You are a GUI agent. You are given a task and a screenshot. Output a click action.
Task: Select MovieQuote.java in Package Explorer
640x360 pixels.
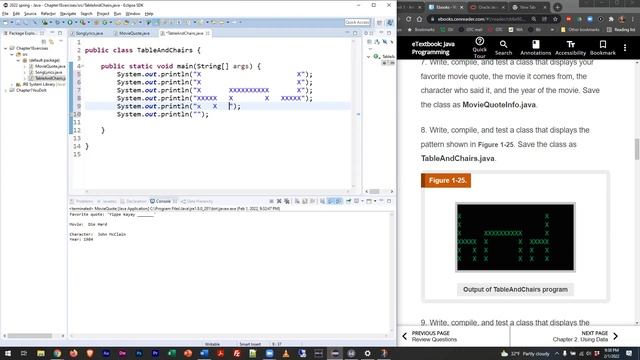point(50,66)
